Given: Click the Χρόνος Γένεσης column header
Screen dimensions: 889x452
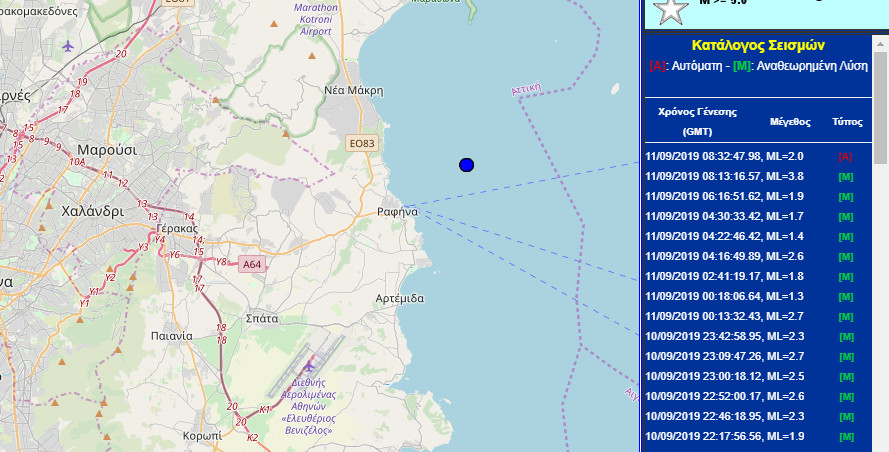Looking at the screenshot, I should [x=697, y=121].
